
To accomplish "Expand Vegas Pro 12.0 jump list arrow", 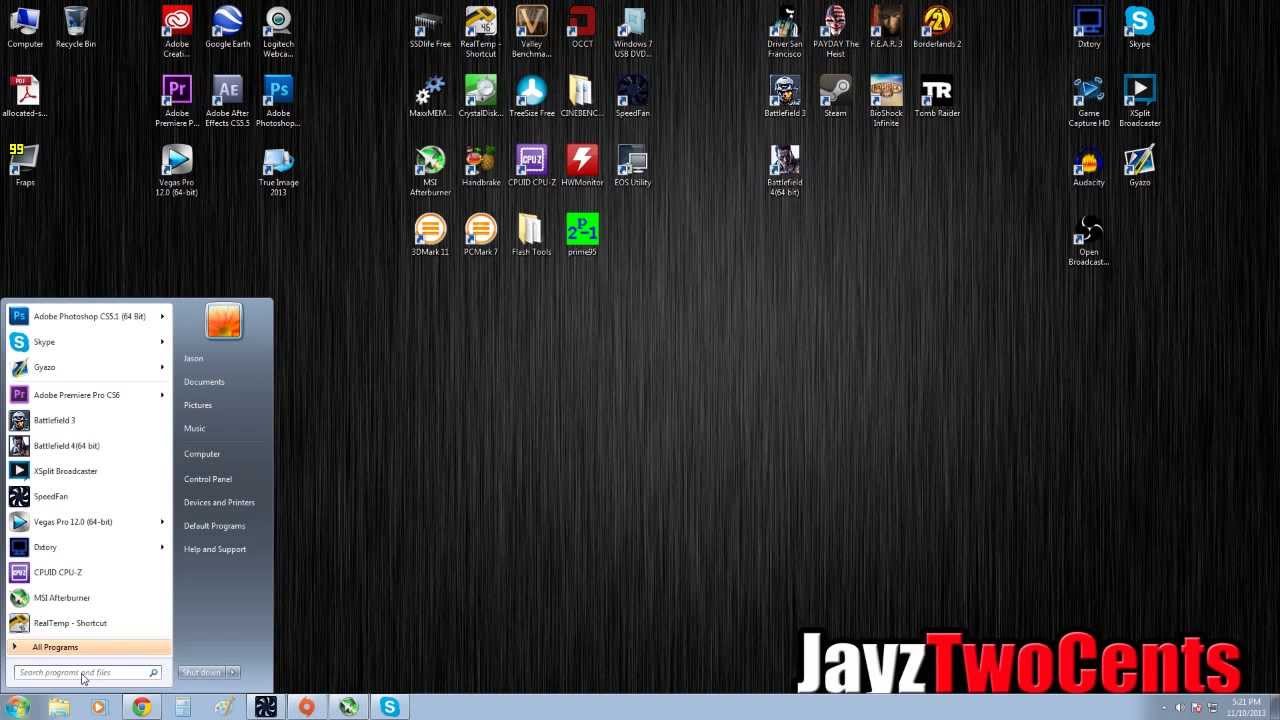I will (x=162, y=522).
